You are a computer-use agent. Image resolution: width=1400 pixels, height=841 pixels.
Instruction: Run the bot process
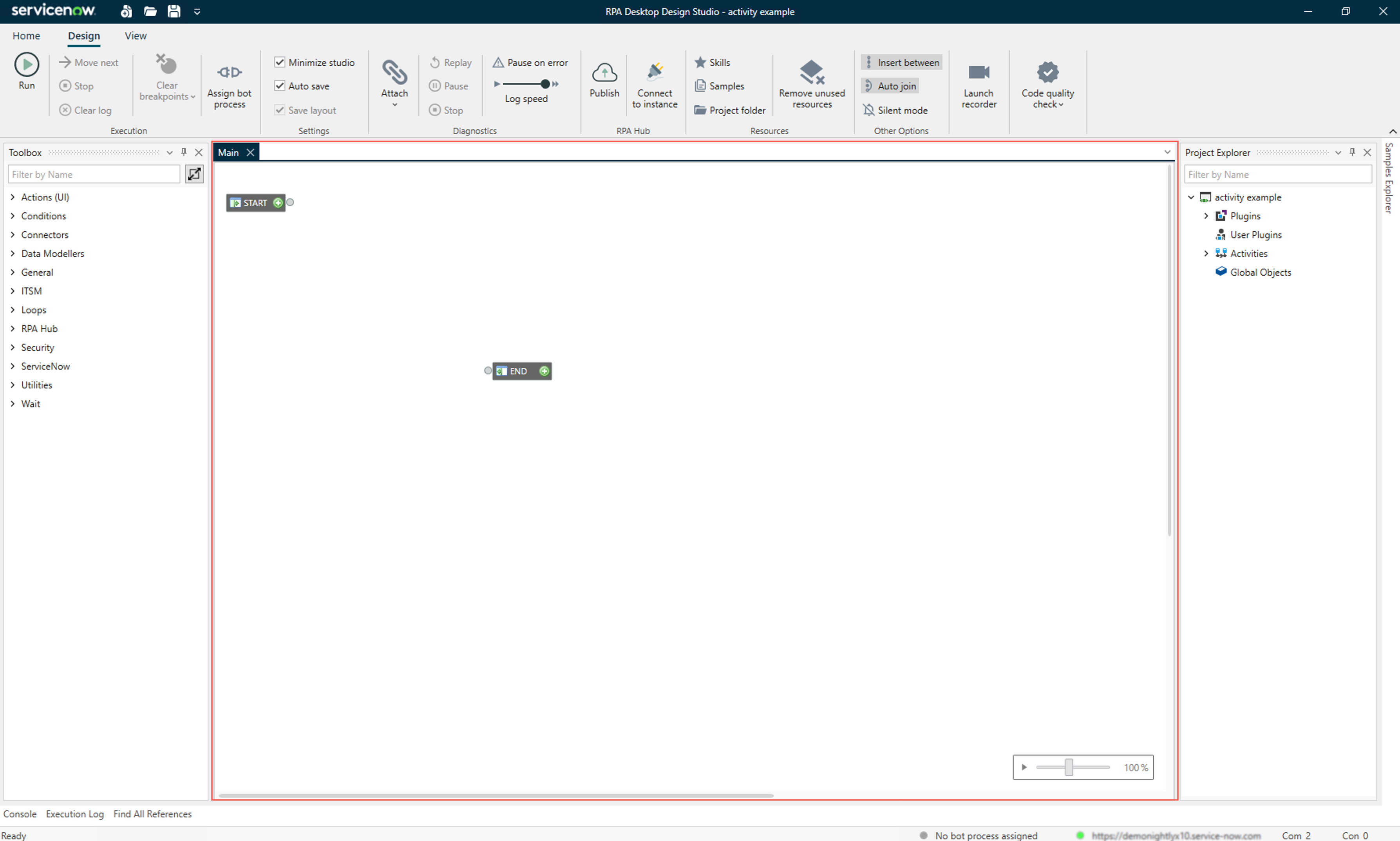(x=27, y=71)
